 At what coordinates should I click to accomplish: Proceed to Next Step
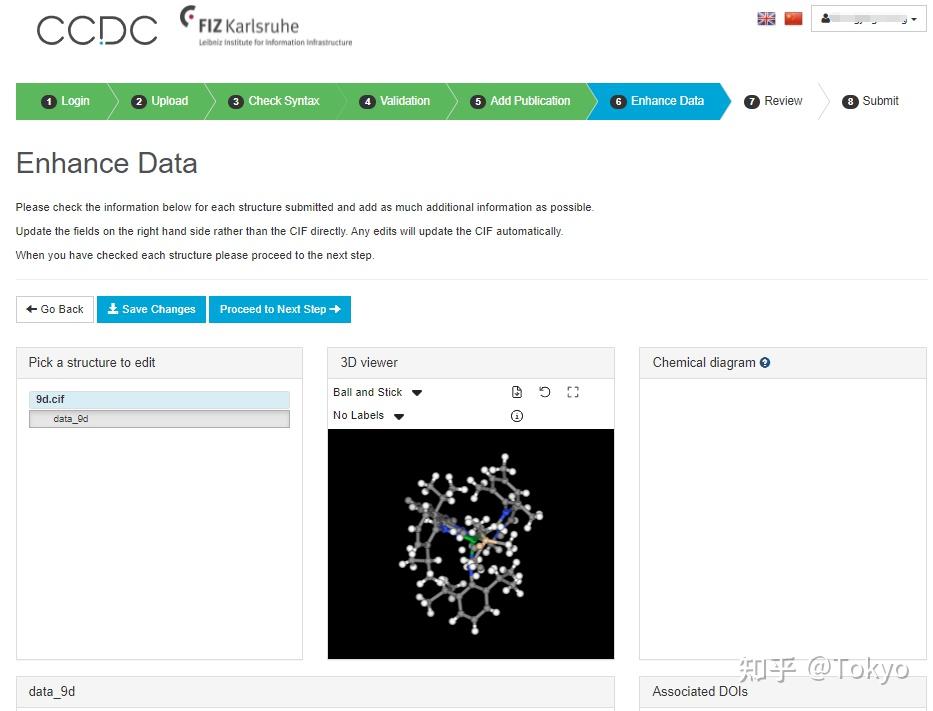click(279, 310)
